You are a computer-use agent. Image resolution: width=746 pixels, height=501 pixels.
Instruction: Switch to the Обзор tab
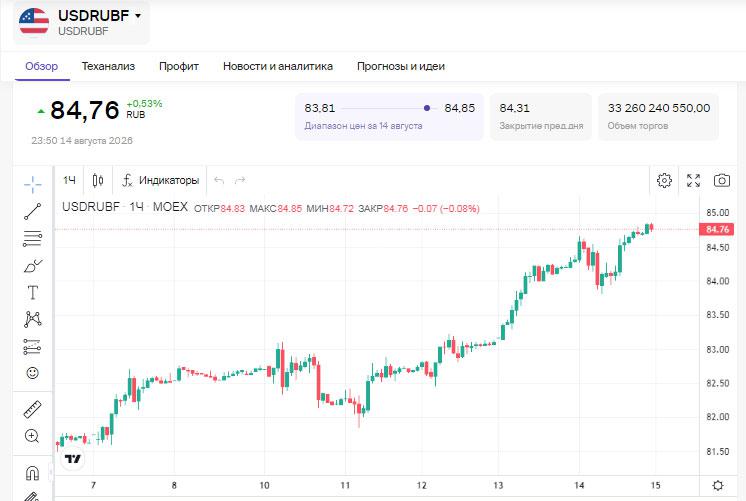[42, 66]
